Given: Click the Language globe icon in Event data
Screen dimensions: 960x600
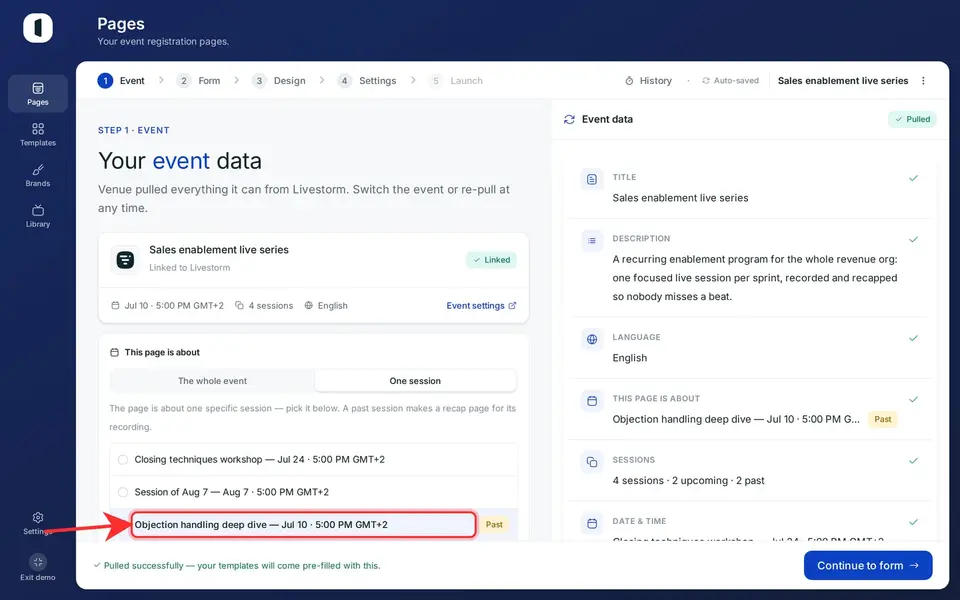Looking at the screenshot, I should (x=592, y=339).
